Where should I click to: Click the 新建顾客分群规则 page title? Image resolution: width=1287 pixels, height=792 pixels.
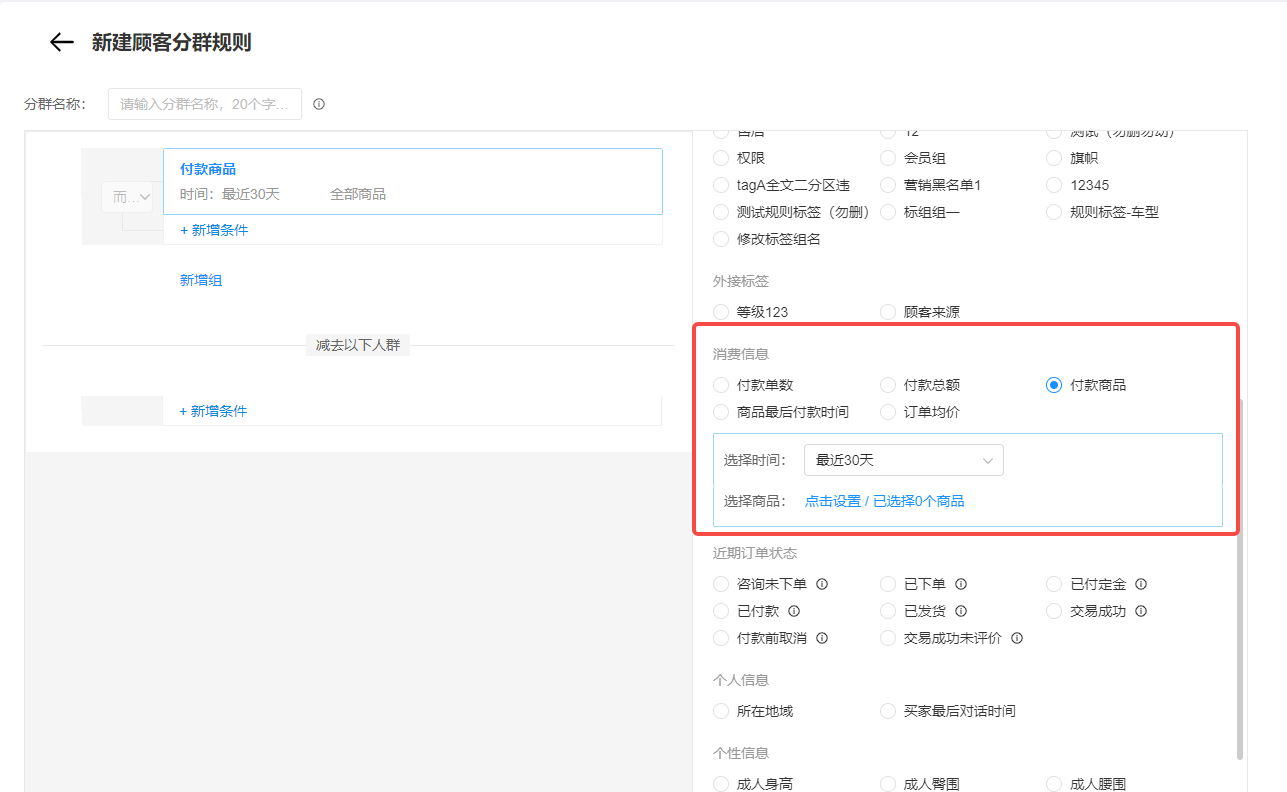pos(171,42)
